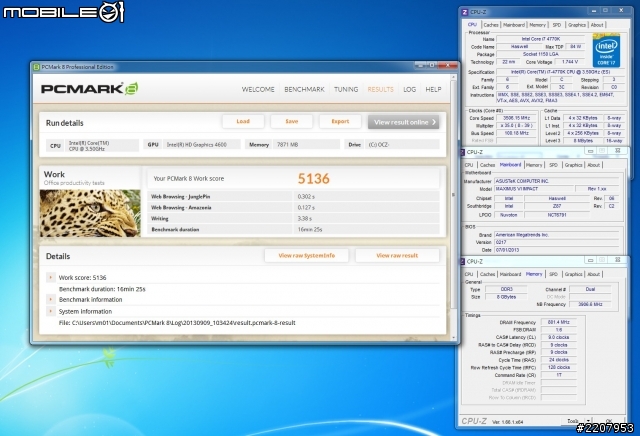Select Graphics tab in CPU-Z Motherboard window

coord(573,165)
